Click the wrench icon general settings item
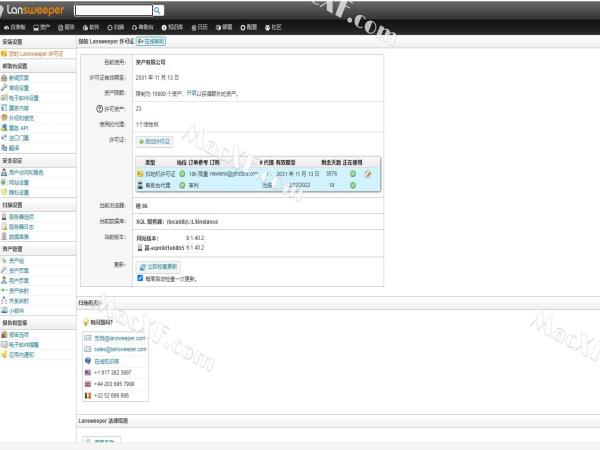 click(x=4, y=88)
